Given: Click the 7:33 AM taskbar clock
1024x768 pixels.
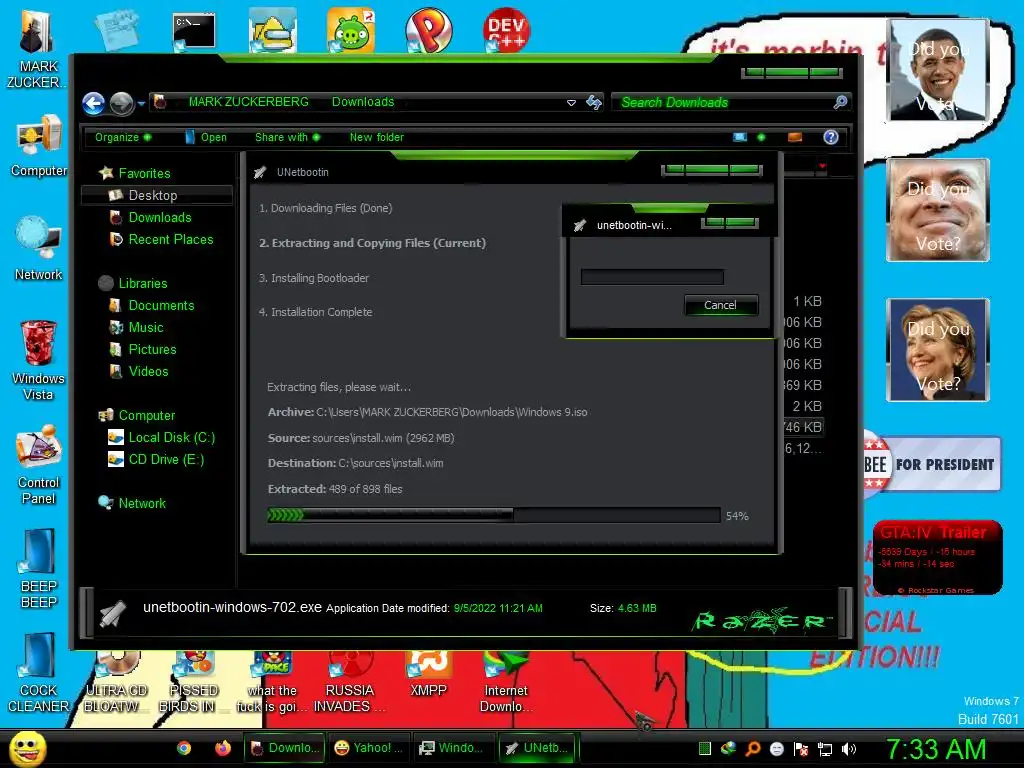Looking at the screenshot, I should point(936,749).
